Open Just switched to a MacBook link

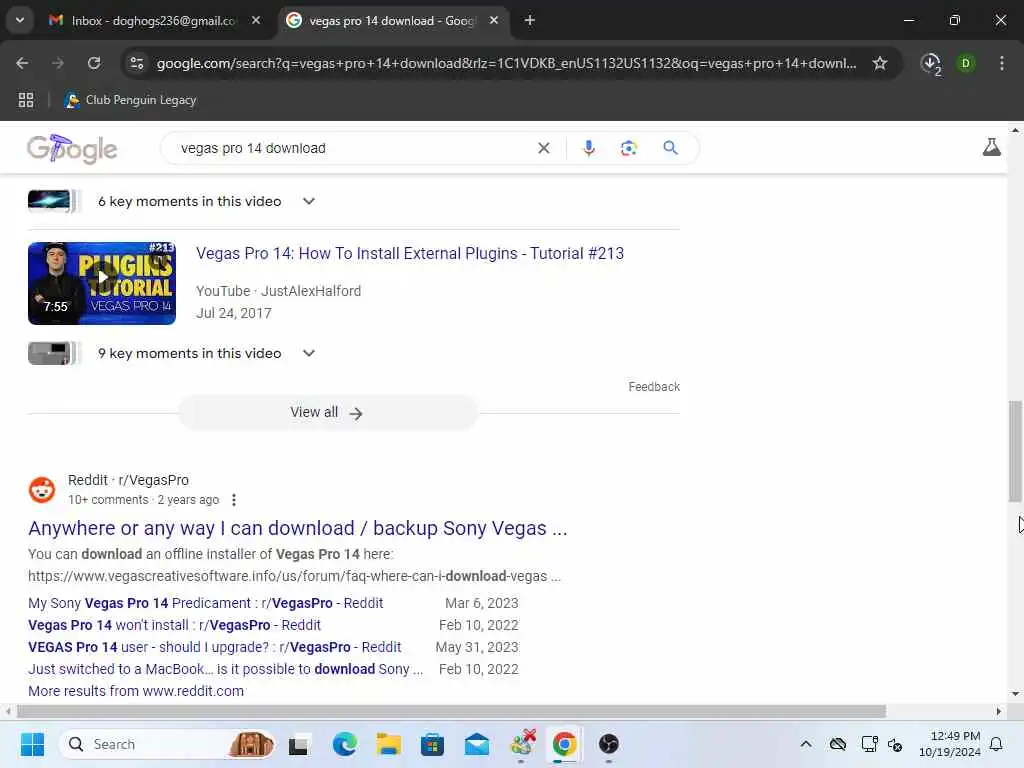pyautogui.click(x=225, y=669)
